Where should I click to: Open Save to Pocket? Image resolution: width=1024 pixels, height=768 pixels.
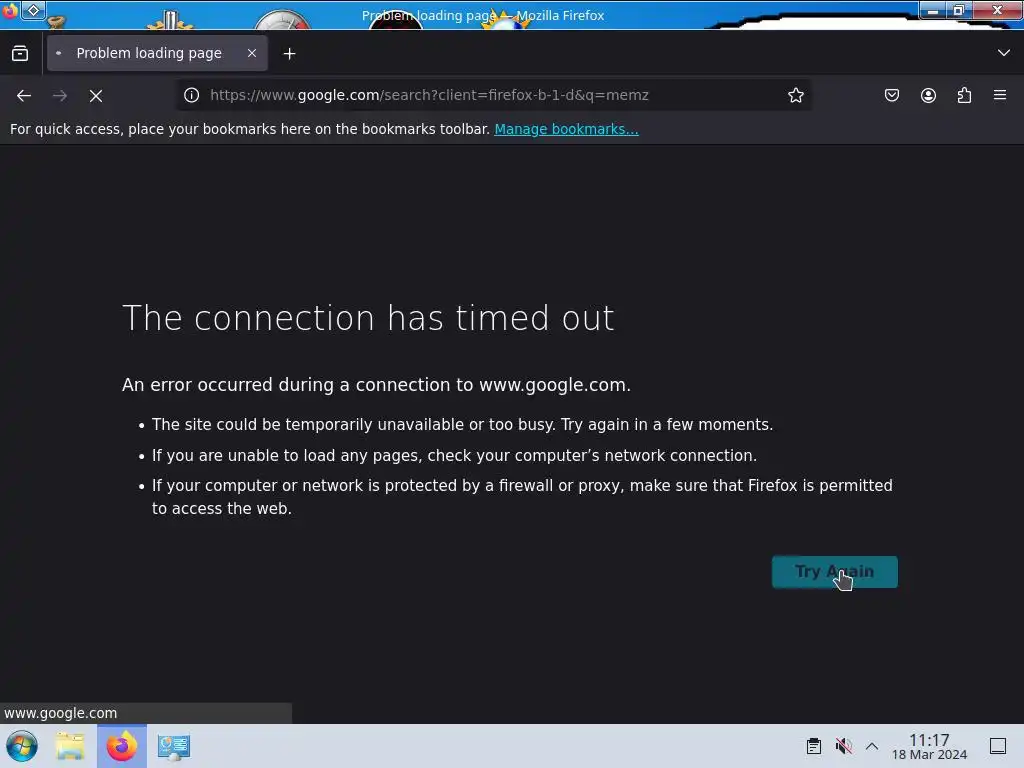891,95
